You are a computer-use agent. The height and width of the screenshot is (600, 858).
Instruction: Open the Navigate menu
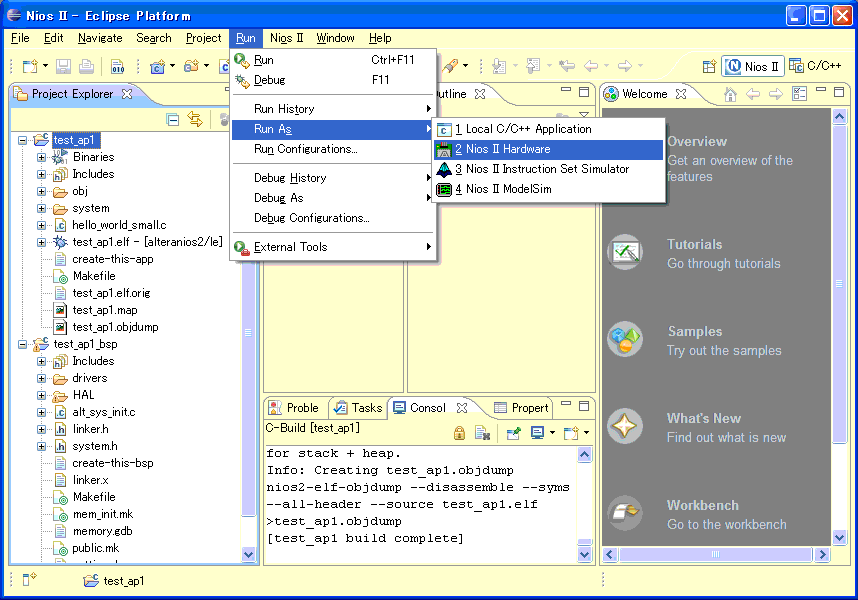point(100,38)
